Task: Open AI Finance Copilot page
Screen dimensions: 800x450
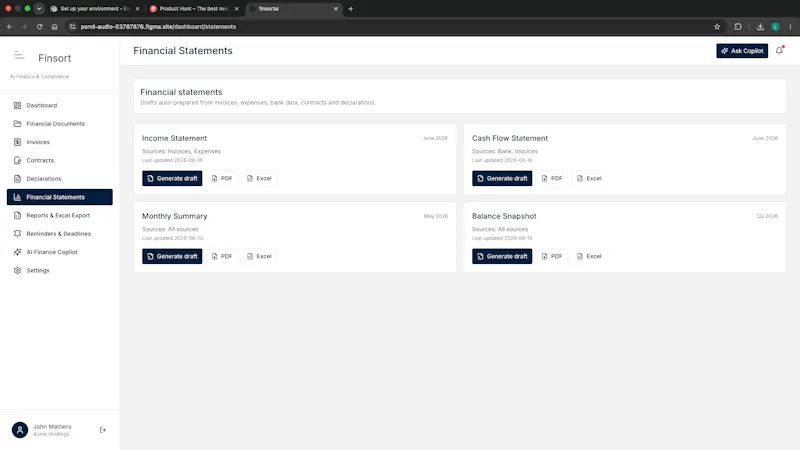Action: pyautogui.click(x=60, y=252)
